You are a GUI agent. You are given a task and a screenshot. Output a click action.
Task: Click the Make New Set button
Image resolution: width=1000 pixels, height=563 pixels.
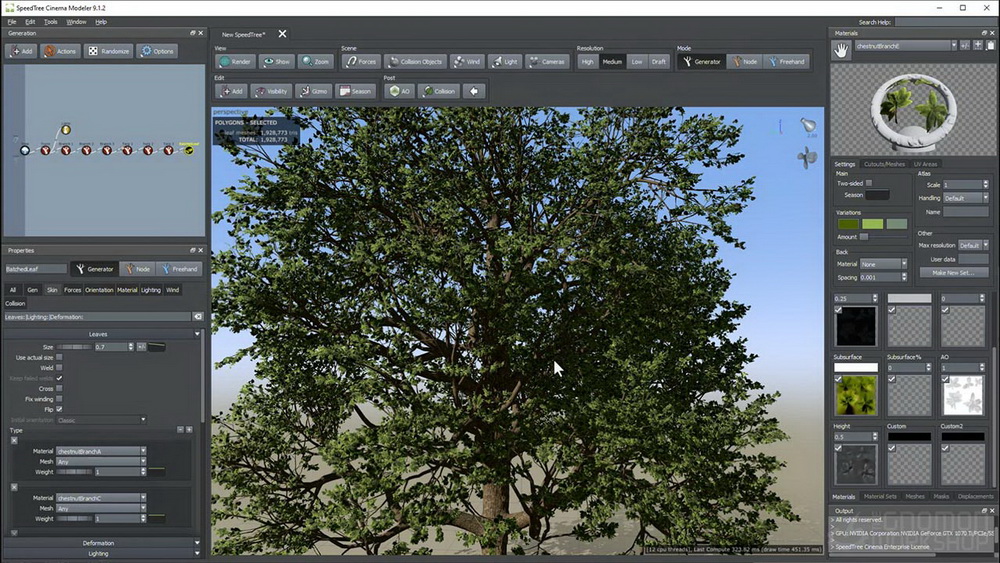[953, 273]
